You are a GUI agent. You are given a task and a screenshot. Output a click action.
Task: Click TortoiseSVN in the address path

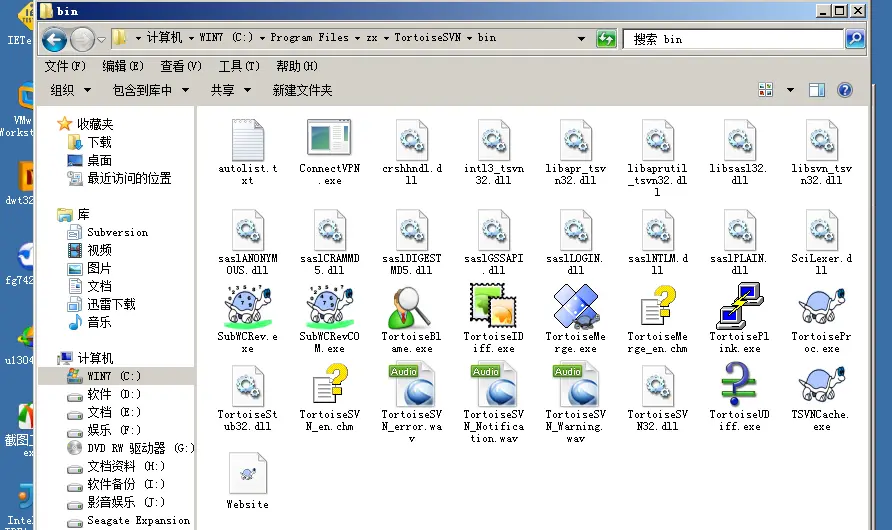(x=427, y=38)
